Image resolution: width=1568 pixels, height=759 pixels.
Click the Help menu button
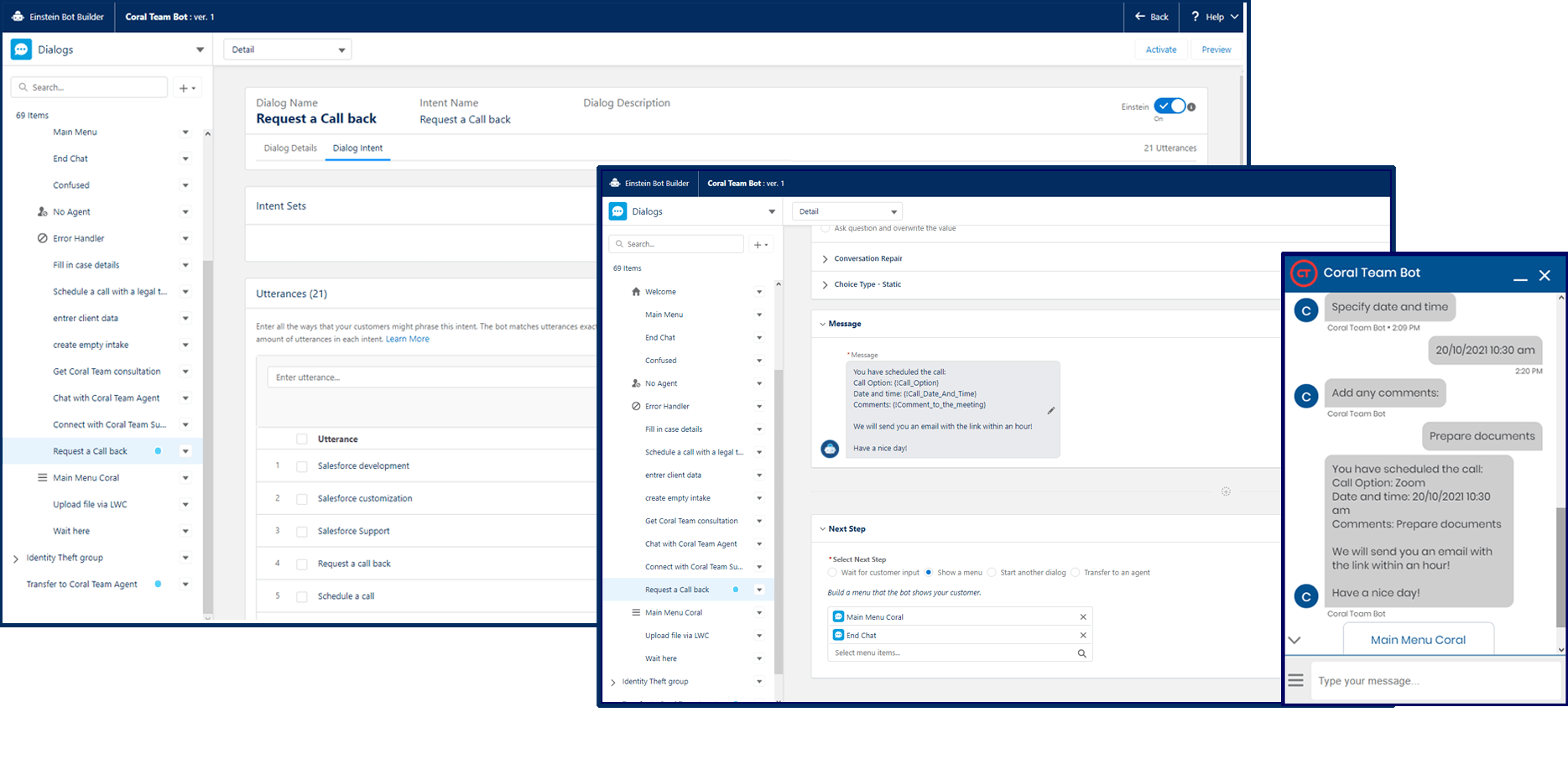tap(1213, 17)
